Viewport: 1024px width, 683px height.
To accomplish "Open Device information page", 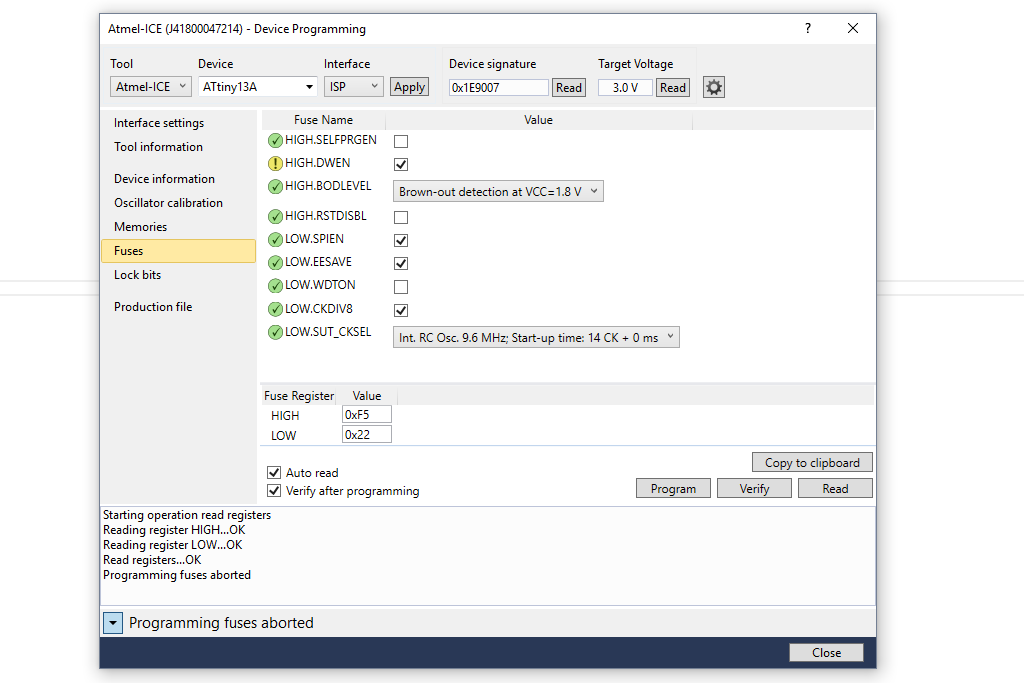I will click(164, 179).
